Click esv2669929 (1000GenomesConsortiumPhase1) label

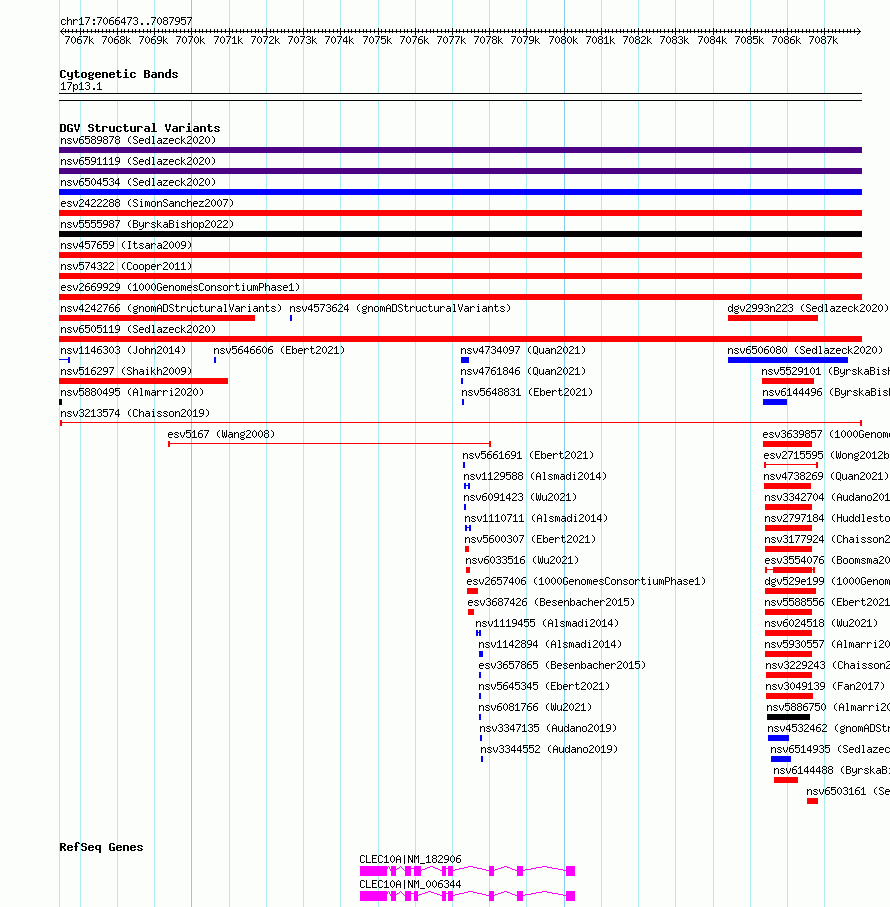(180, 287)
